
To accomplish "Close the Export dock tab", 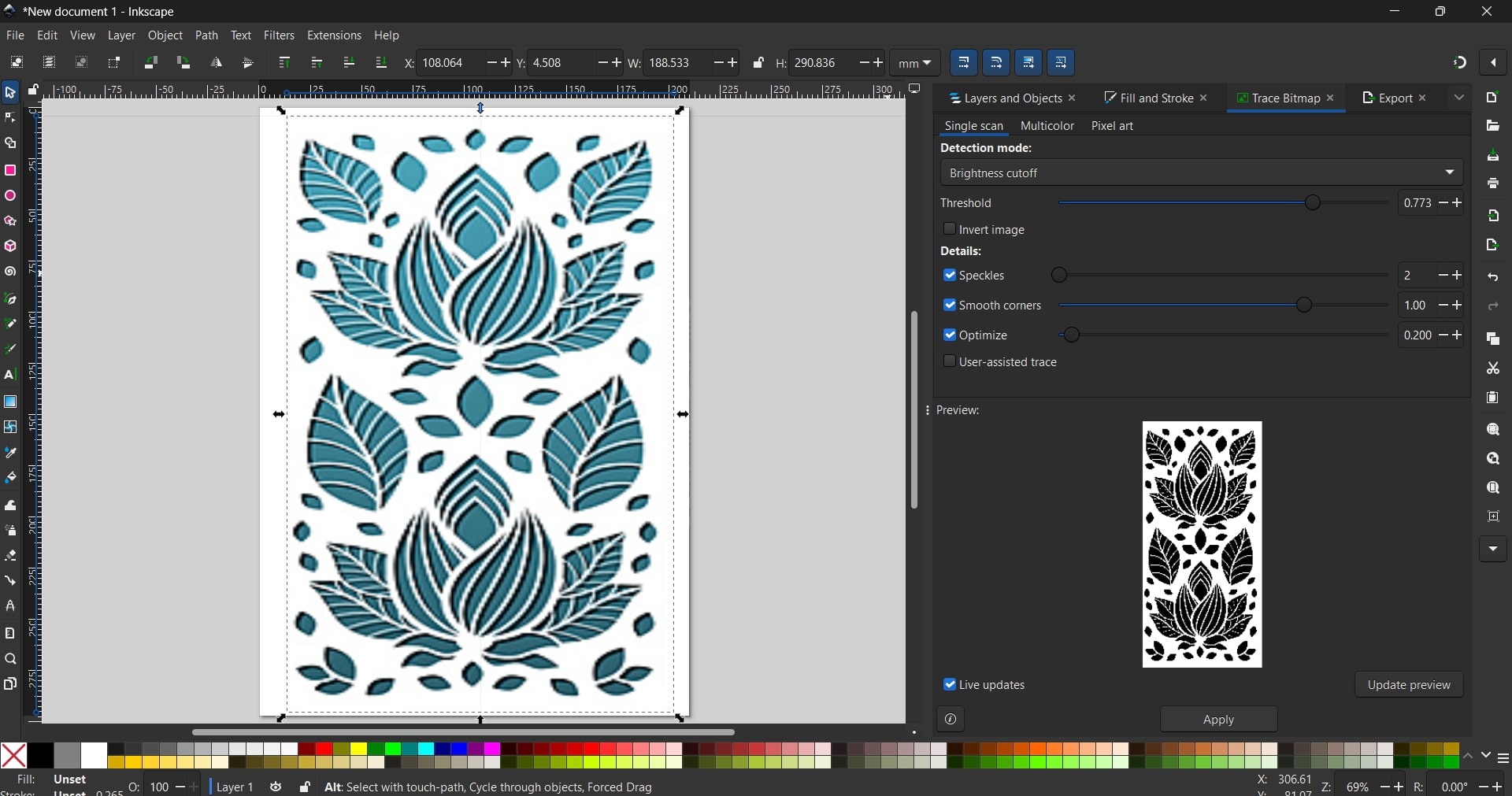I will pos(1423,98).
